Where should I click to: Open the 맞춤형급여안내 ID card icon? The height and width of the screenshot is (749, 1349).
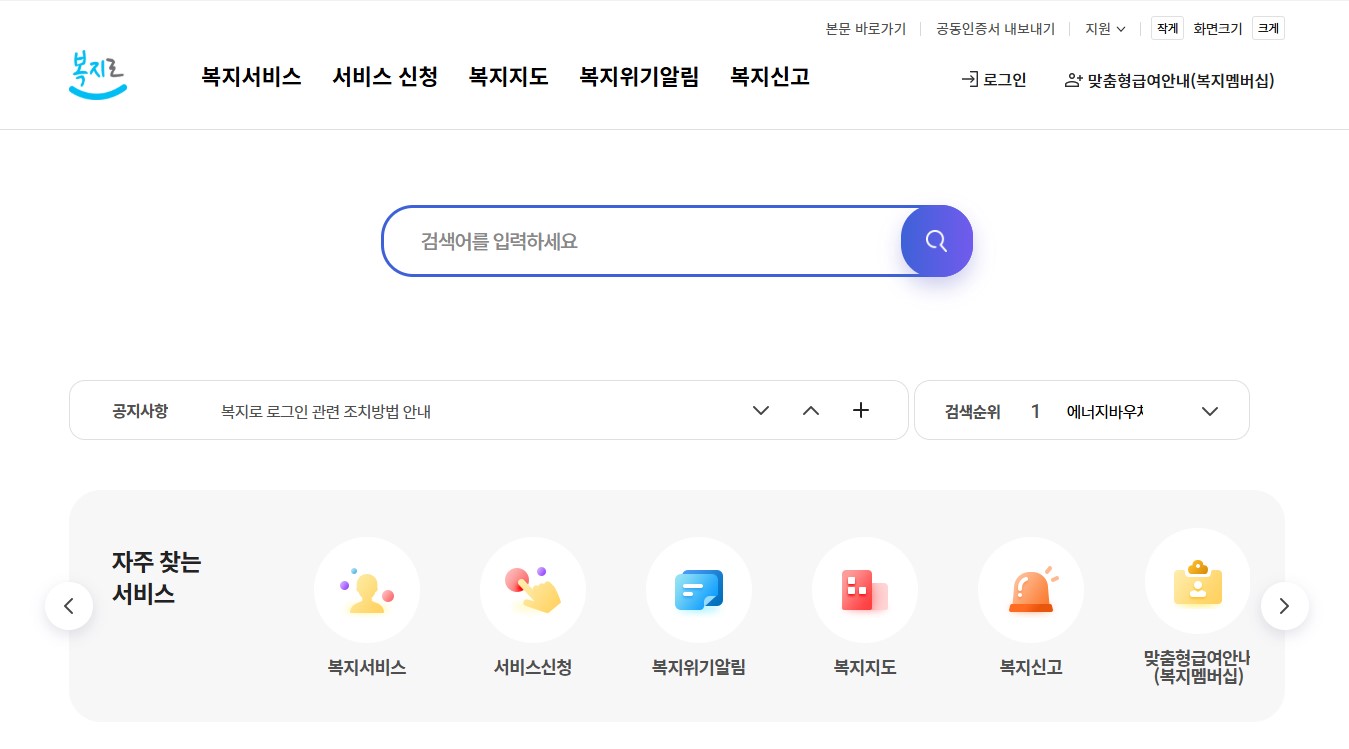pos(1197,581)
